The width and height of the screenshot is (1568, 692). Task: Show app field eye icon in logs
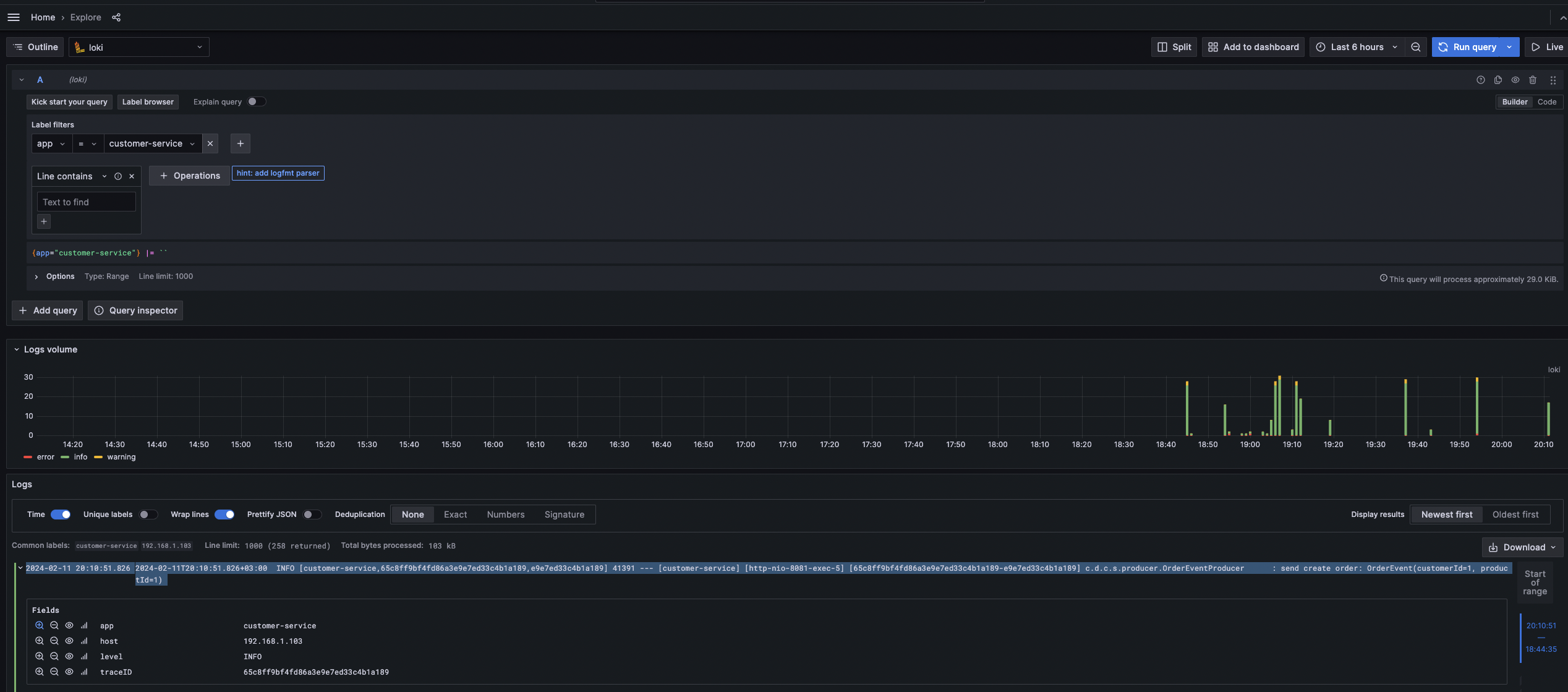pos(69,625)
